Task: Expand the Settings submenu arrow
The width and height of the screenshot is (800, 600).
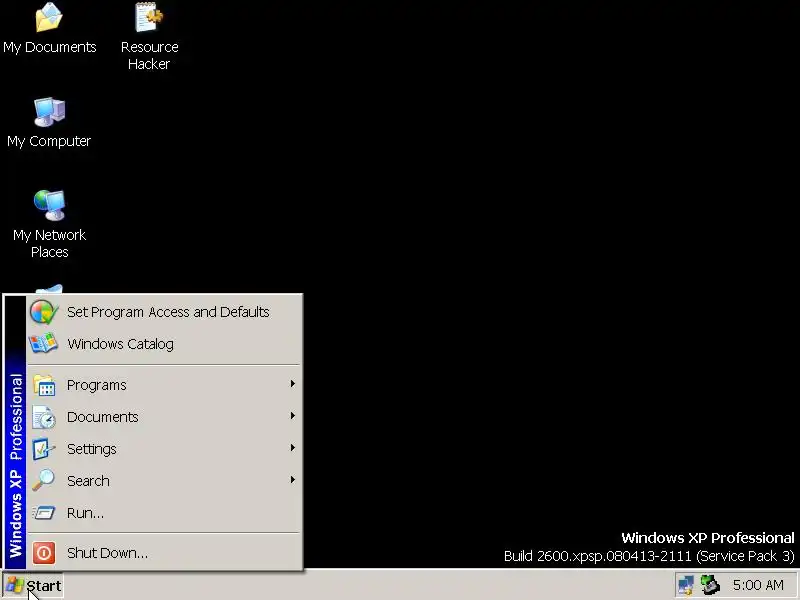Action: 292,448
